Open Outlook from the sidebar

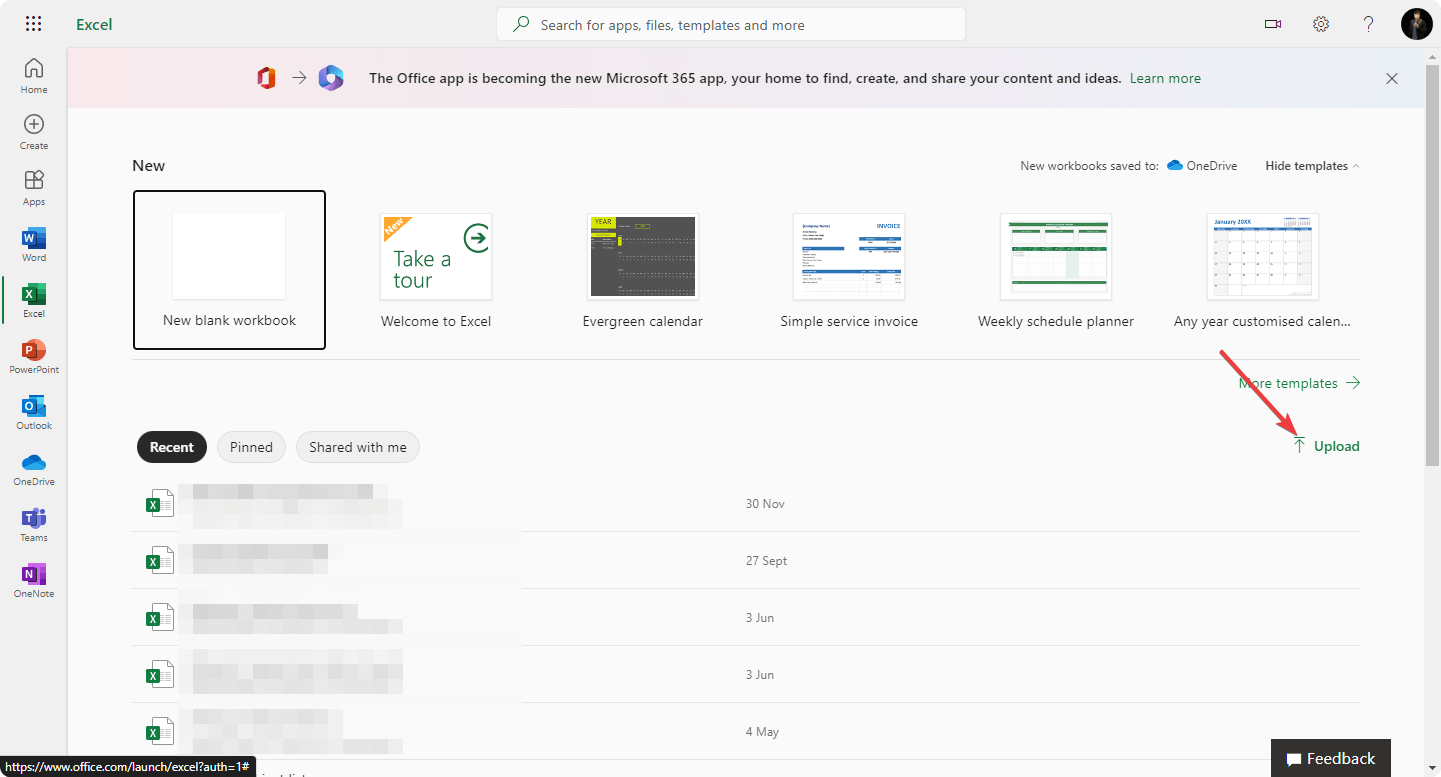34,411
